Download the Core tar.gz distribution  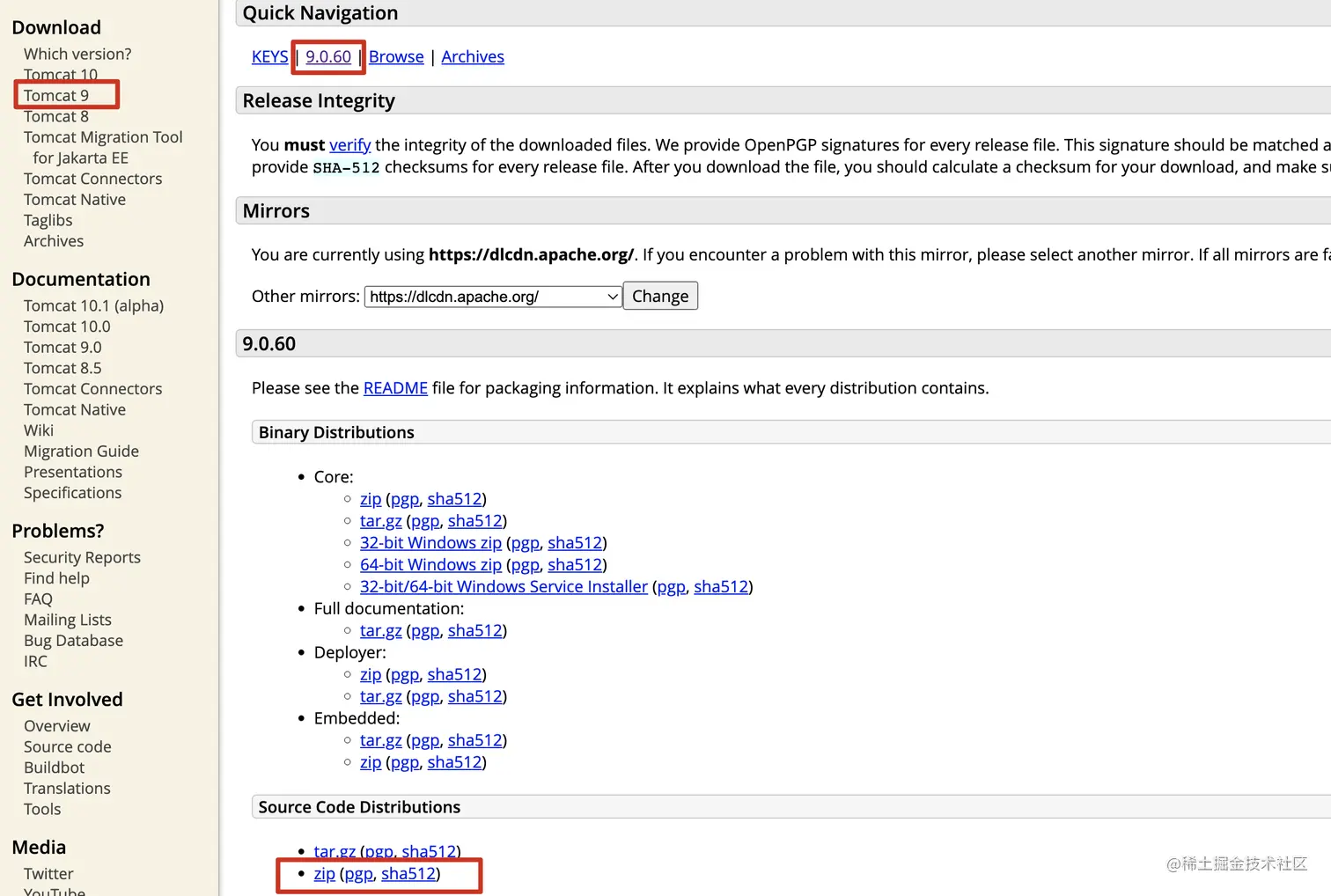pos(381,521)
